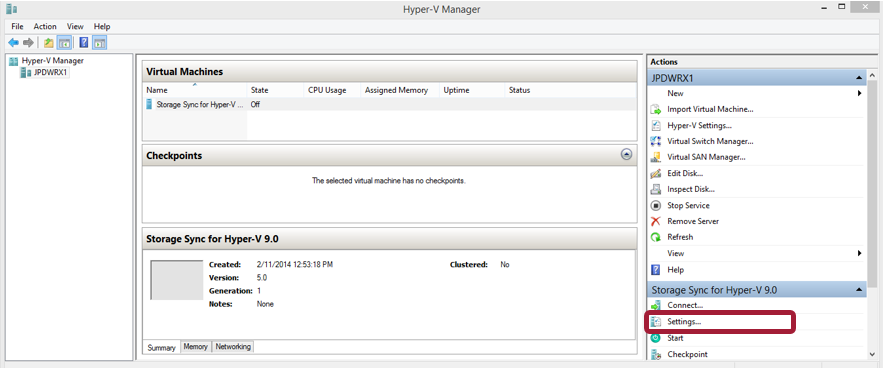
Task: Select Stop Service action
Action: pos(688,205)
